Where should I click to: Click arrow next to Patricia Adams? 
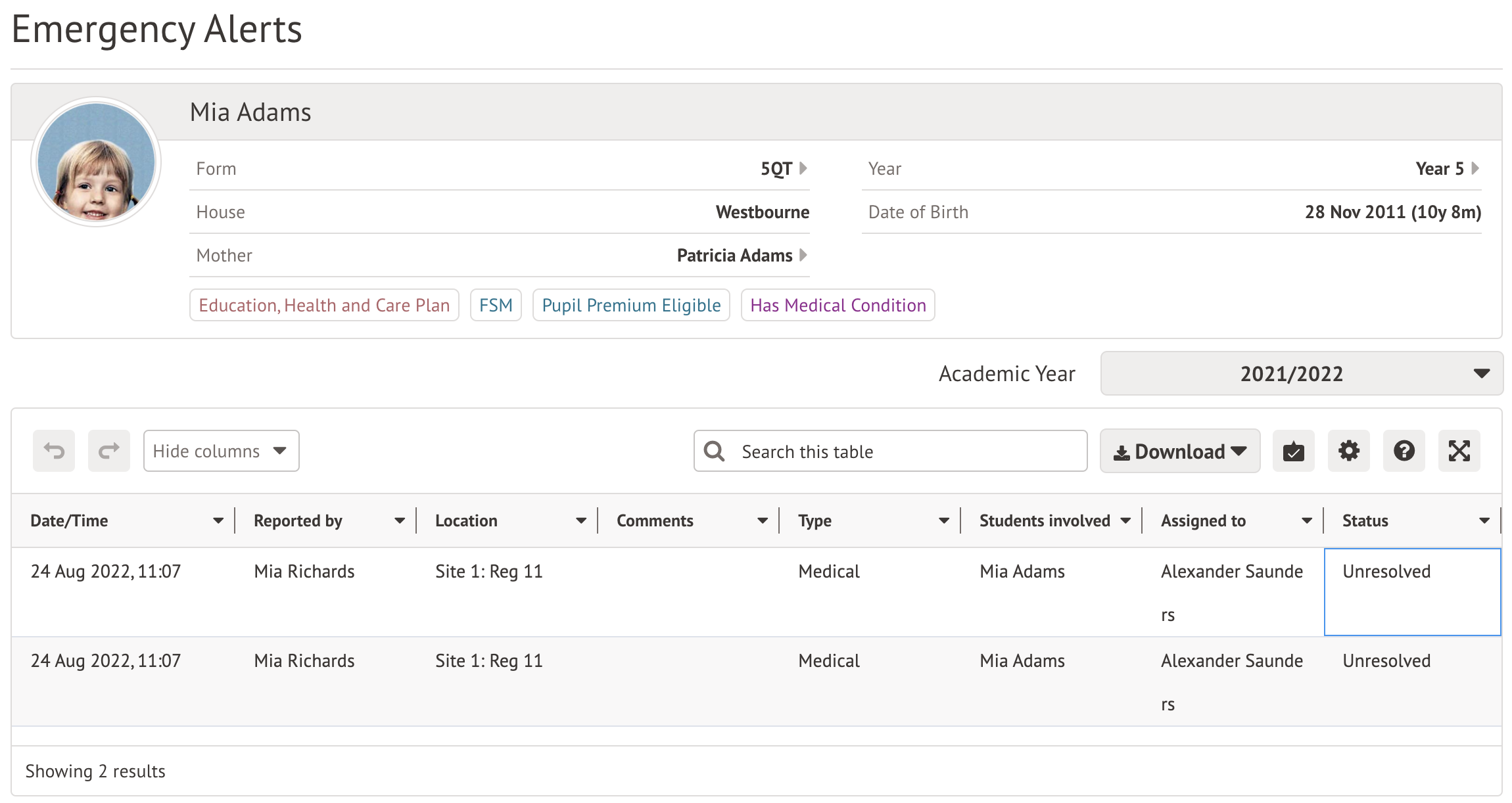point(803,255)
